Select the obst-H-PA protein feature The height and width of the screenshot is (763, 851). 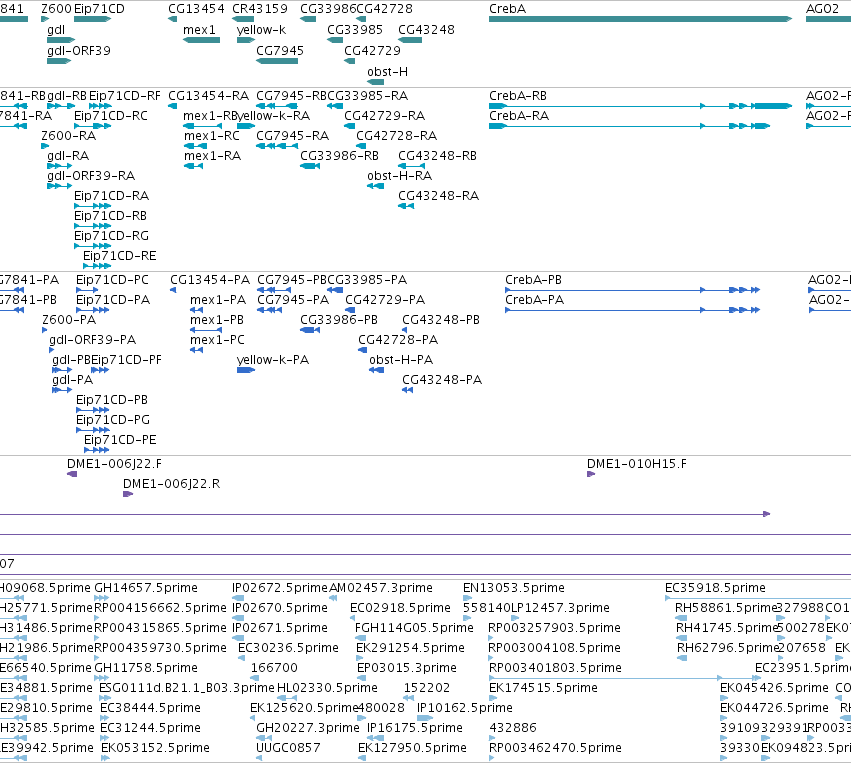coord(377,370)
